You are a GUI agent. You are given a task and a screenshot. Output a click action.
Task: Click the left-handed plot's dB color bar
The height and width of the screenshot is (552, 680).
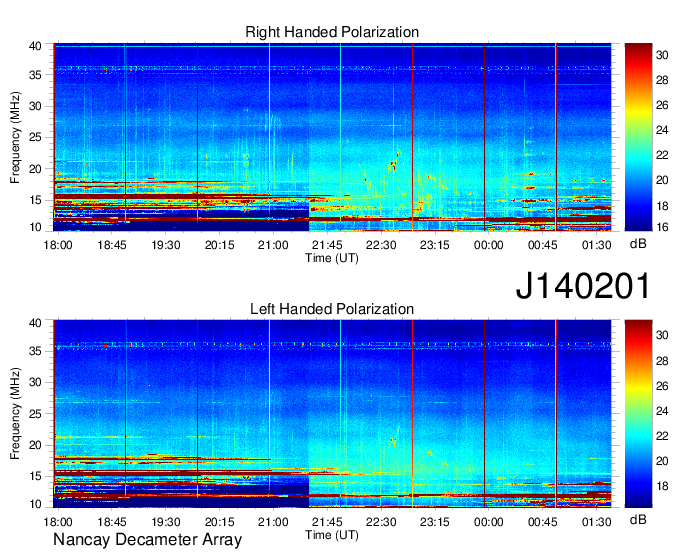(638, 414)
